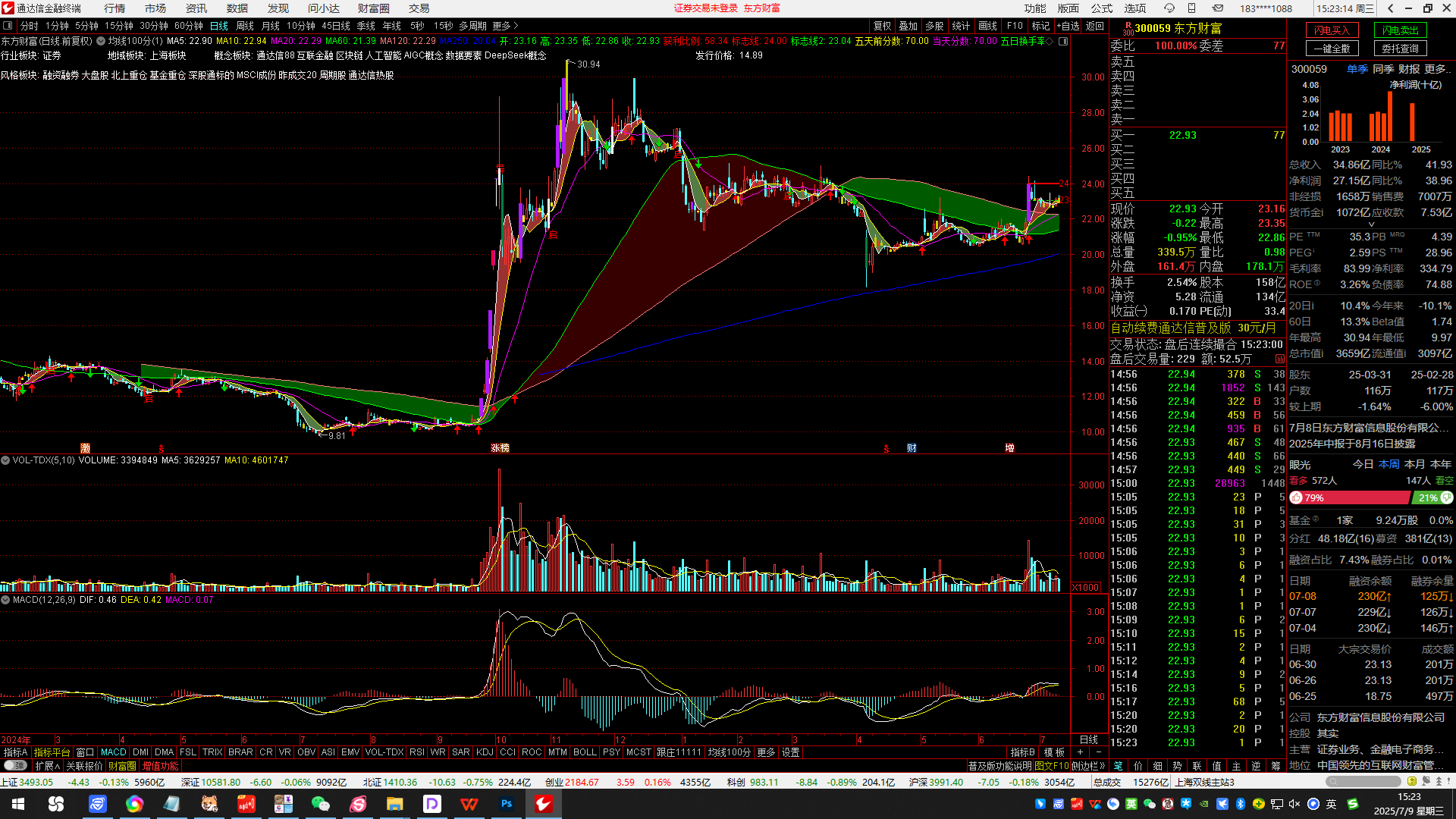This screenshot has height=819, width=1456.
Task: Toggle the switch at bottom-left indicator bar
Action: pos(16,766)
